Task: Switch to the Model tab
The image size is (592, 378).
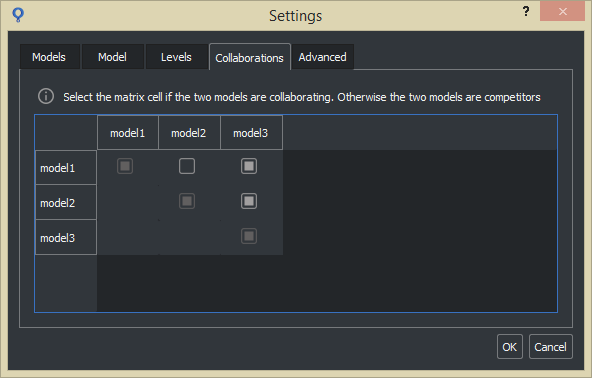Action: pyautogui.click(x=113, y=57)
